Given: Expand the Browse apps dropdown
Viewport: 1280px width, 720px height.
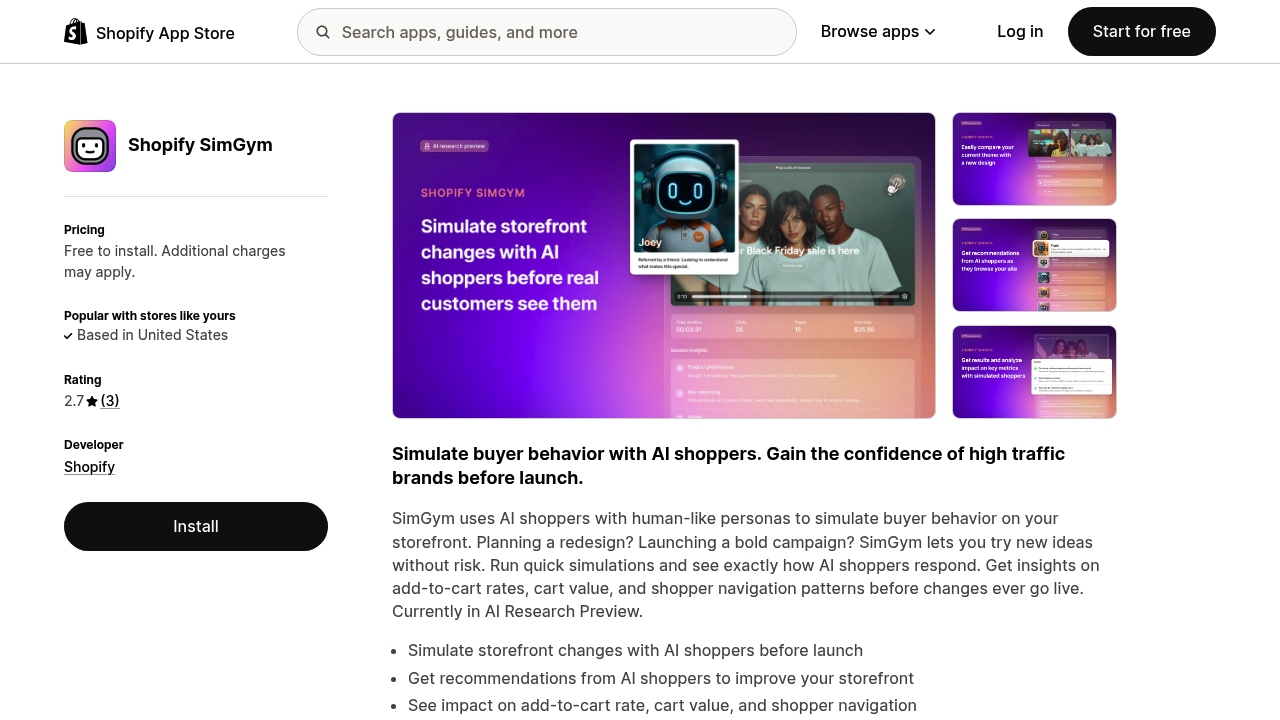Looking at the screenshot, I should click(x=930, y=31).
